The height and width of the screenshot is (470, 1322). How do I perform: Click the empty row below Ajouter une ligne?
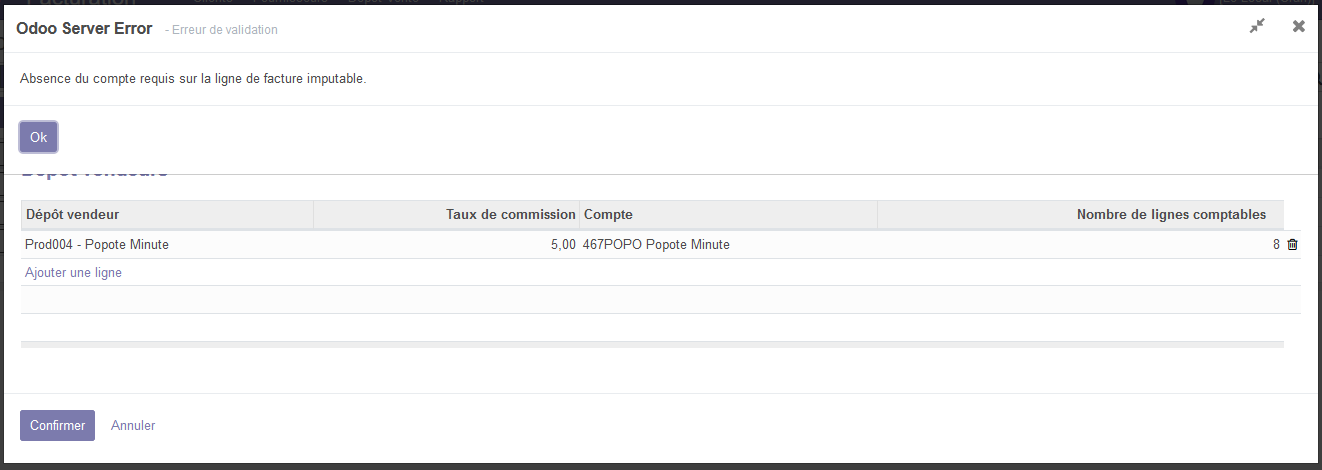pyautogui.click(x=660, y=300)
